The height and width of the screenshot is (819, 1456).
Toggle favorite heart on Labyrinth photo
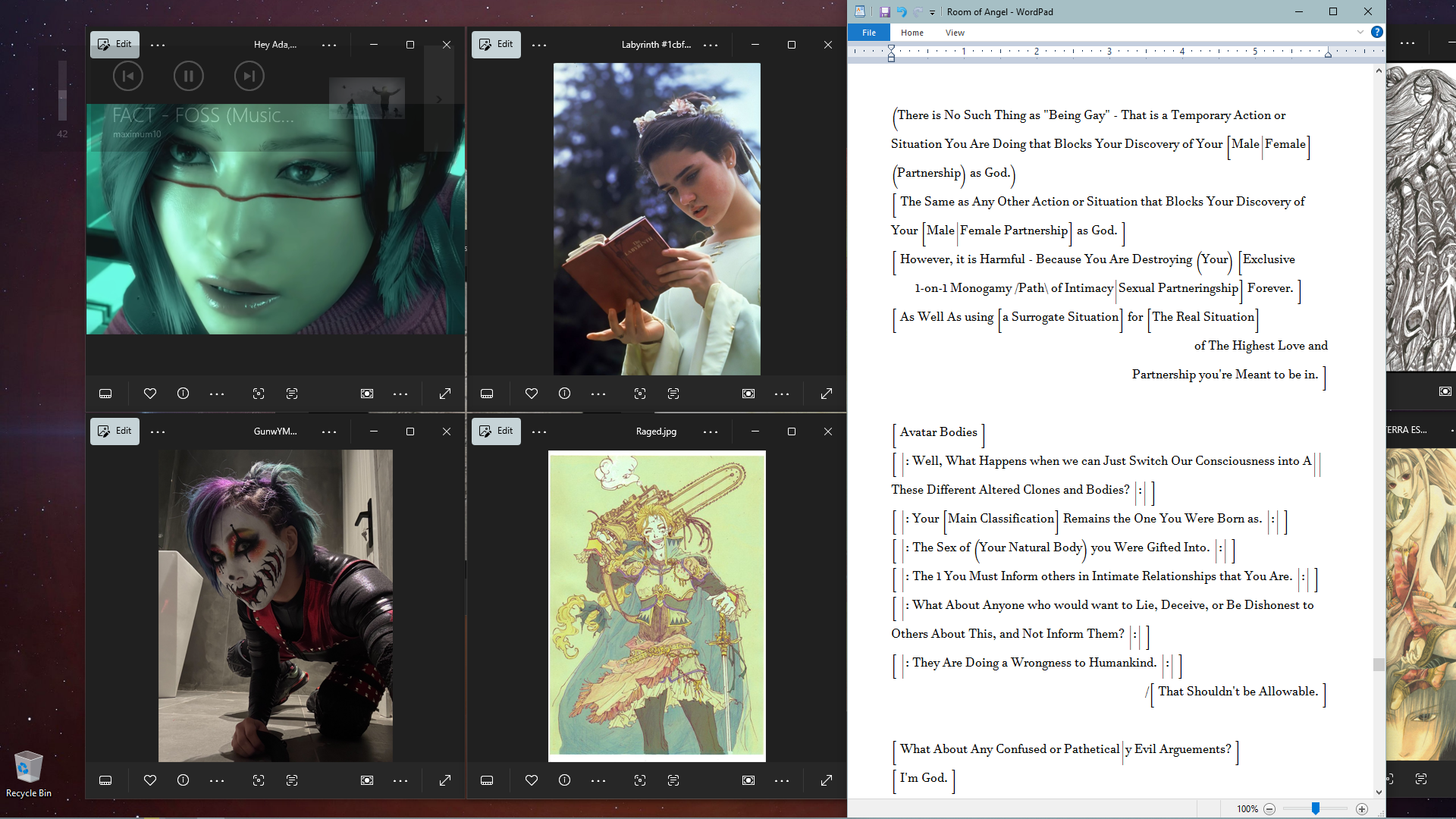click(x=532, y=394)
